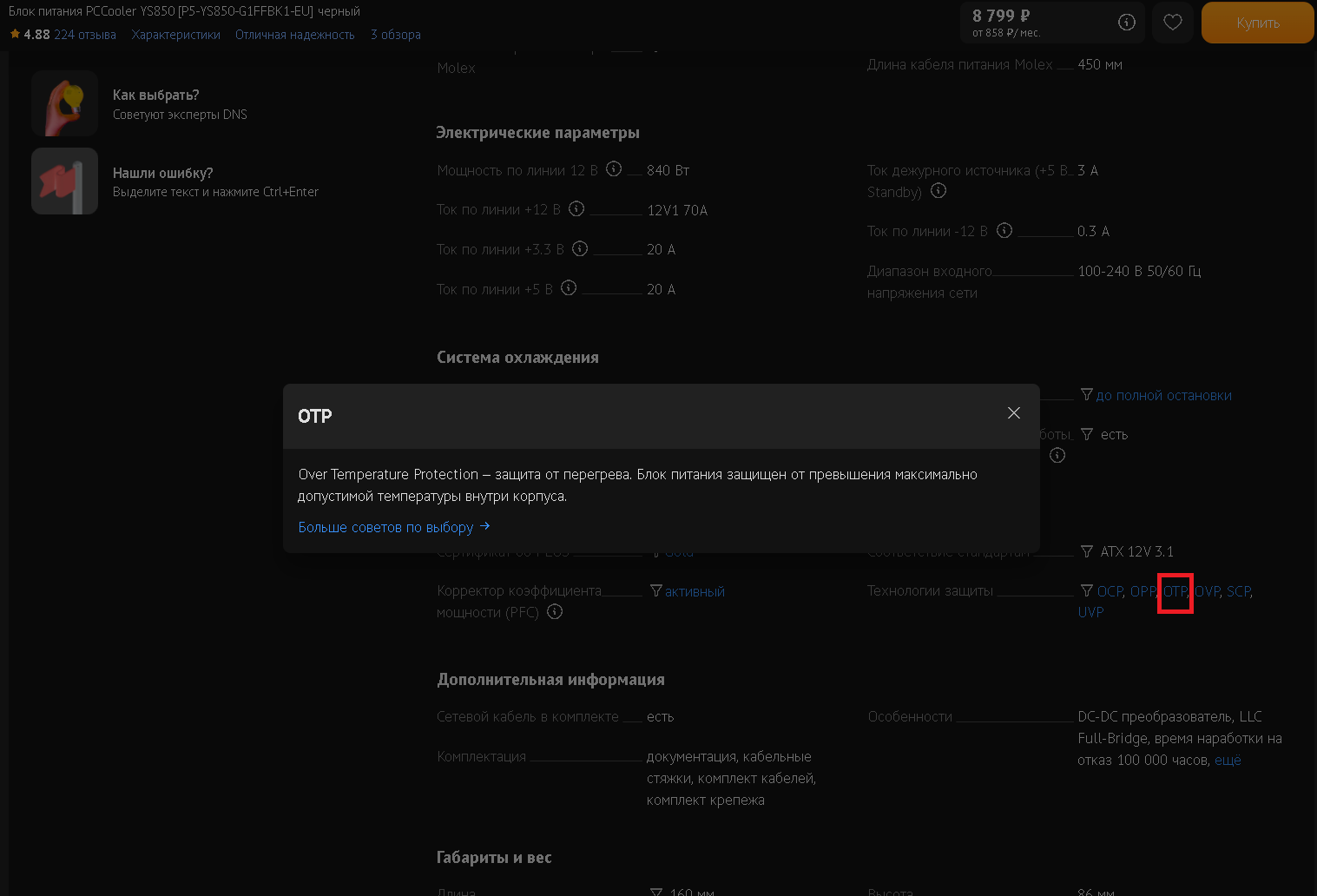This screenshot has height=896, width=1317.
Task: Show info for PFC power factor corrector
Action: [x=555, y=611]
